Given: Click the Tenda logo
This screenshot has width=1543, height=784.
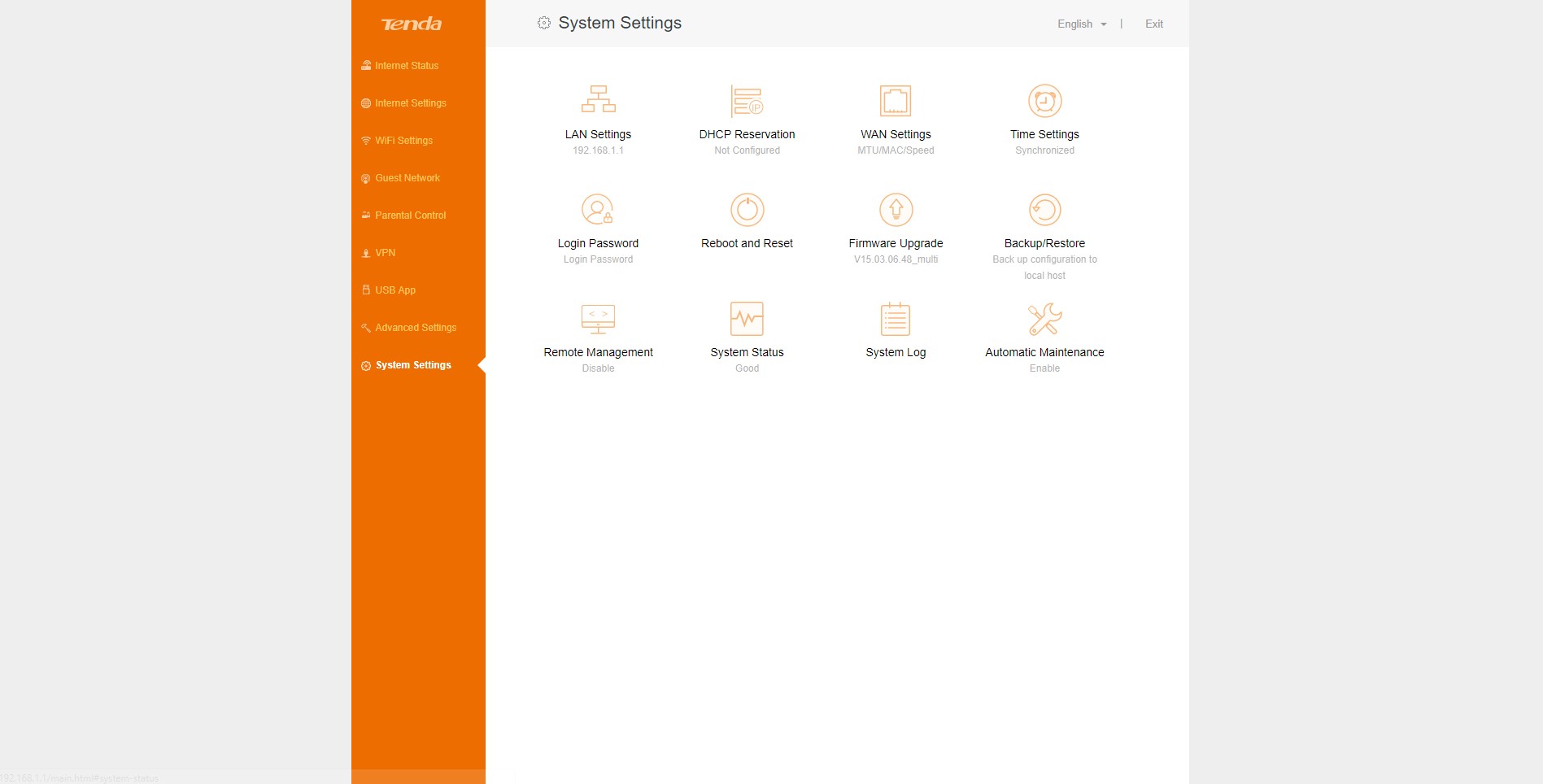Looking at the screenshot, I should [x=412, y=24].
